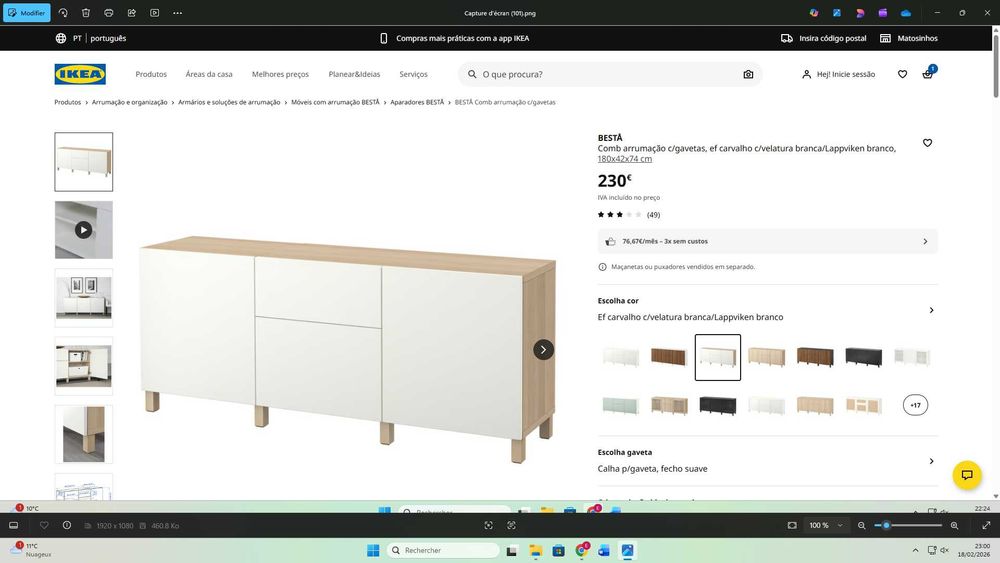The height and width of the screenshot is (563, 1000).
Task: Expand the Escolha cor section chevron
Action: click(x=932, y=310)
